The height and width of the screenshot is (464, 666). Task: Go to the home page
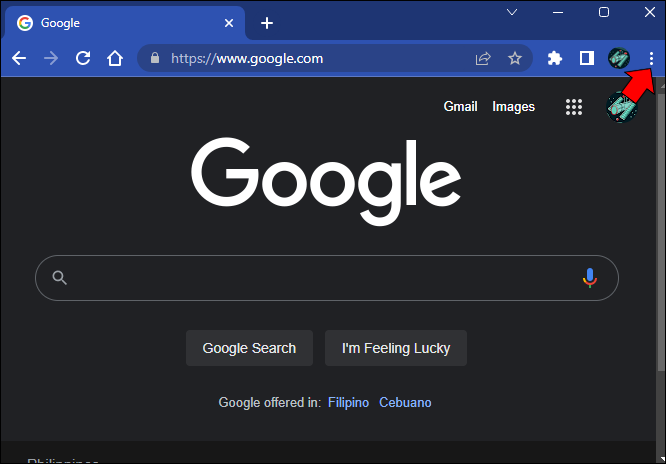115,58
